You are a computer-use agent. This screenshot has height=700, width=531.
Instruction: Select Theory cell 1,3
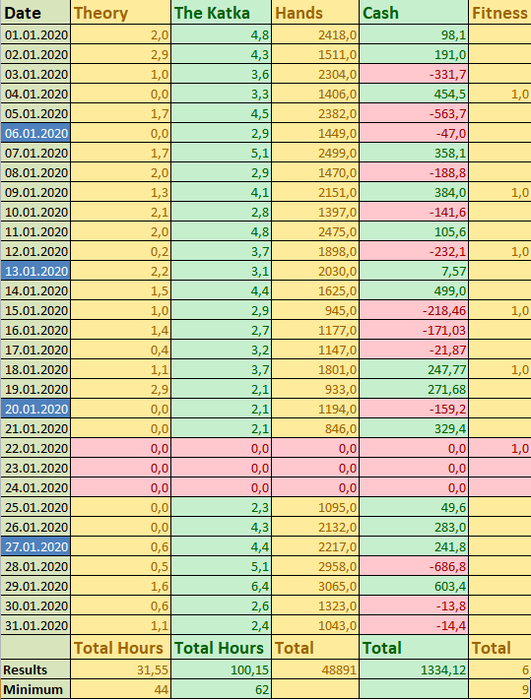click(x=121, y=192)
